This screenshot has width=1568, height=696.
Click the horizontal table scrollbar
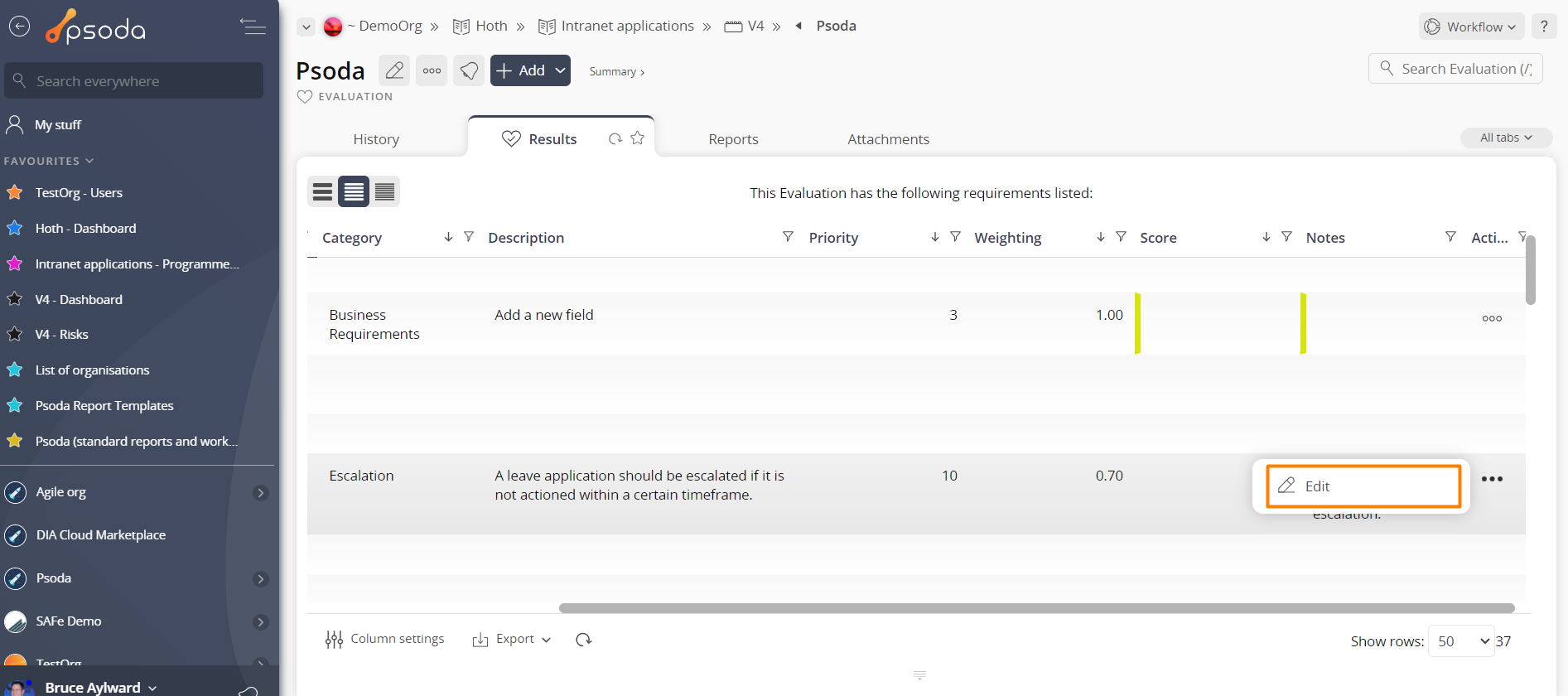click(1036, 608)
